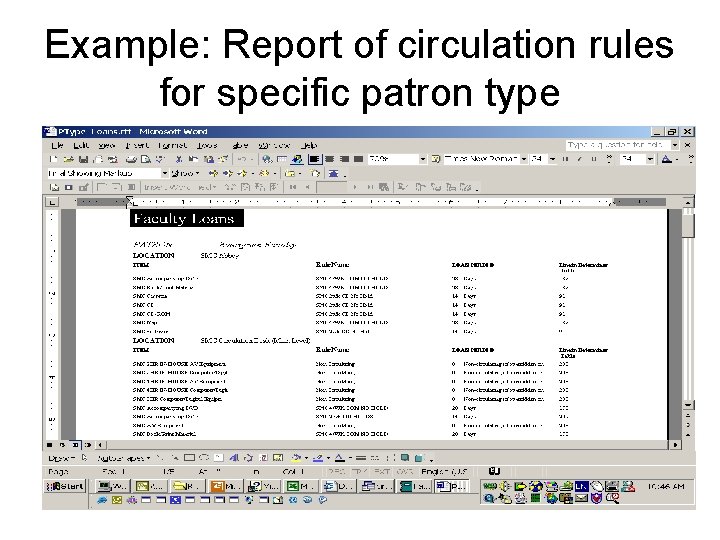Expand the Show menu on Reviewing toolbar
Viewport: 720px width, 540px height.
pos(185,174)
